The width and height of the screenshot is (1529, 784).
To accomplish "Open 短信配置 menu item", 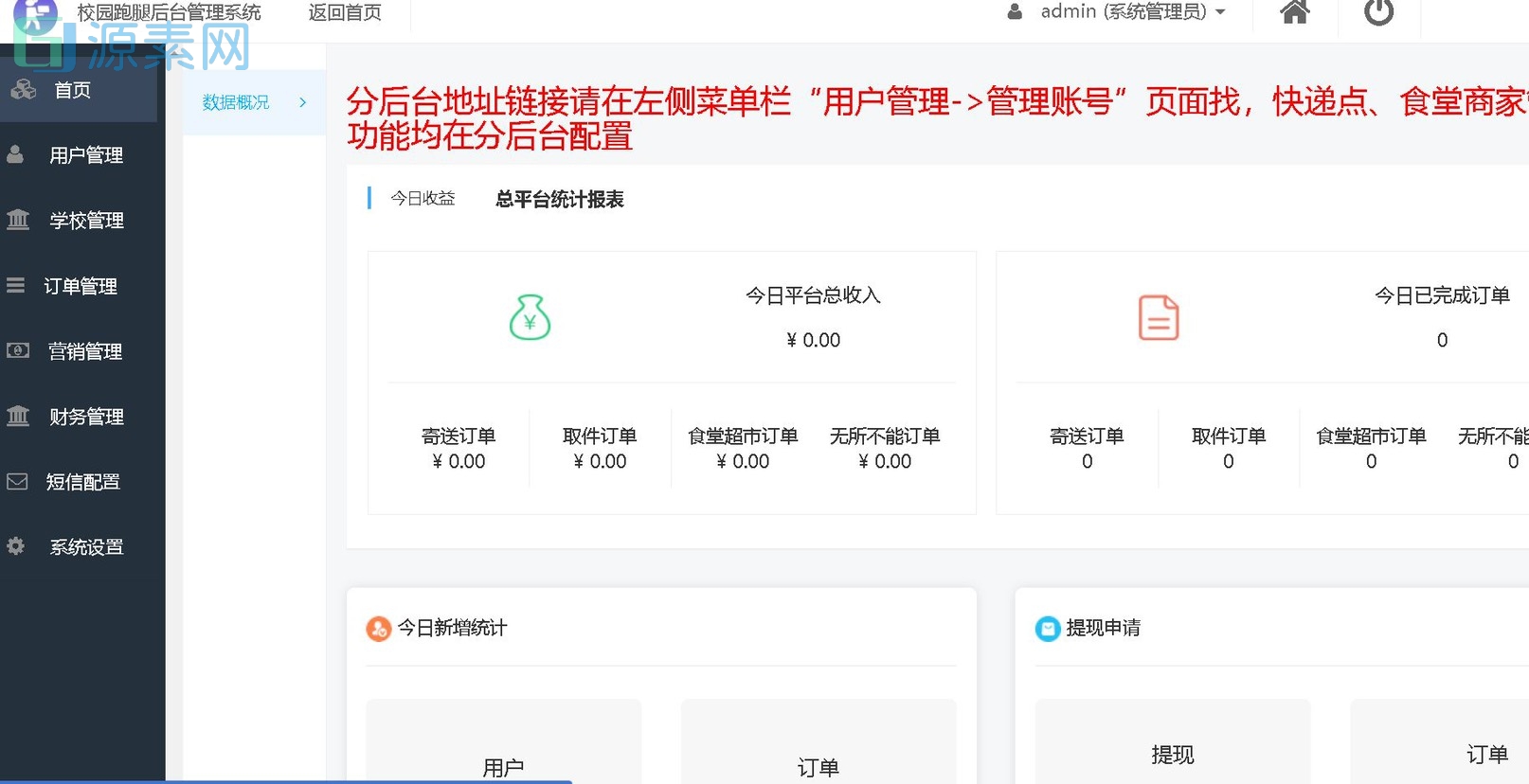I will coord(82,482).
